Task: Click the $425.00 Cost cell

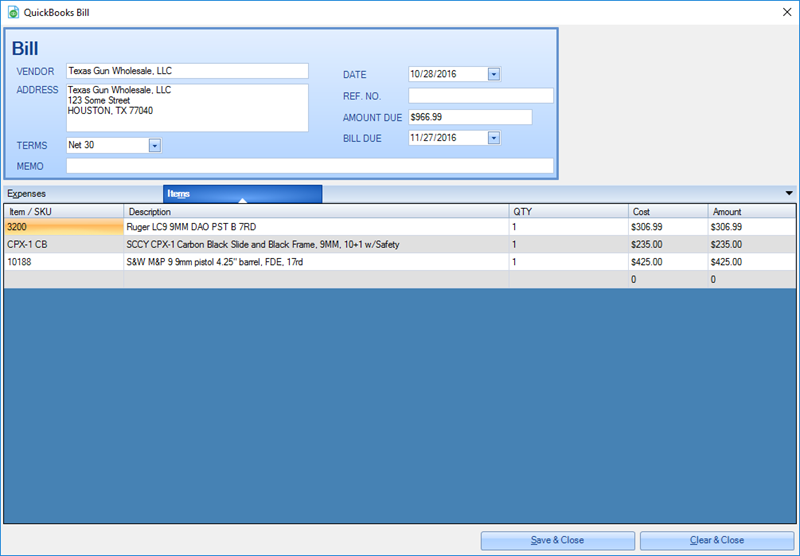Action: coord(668,262)
